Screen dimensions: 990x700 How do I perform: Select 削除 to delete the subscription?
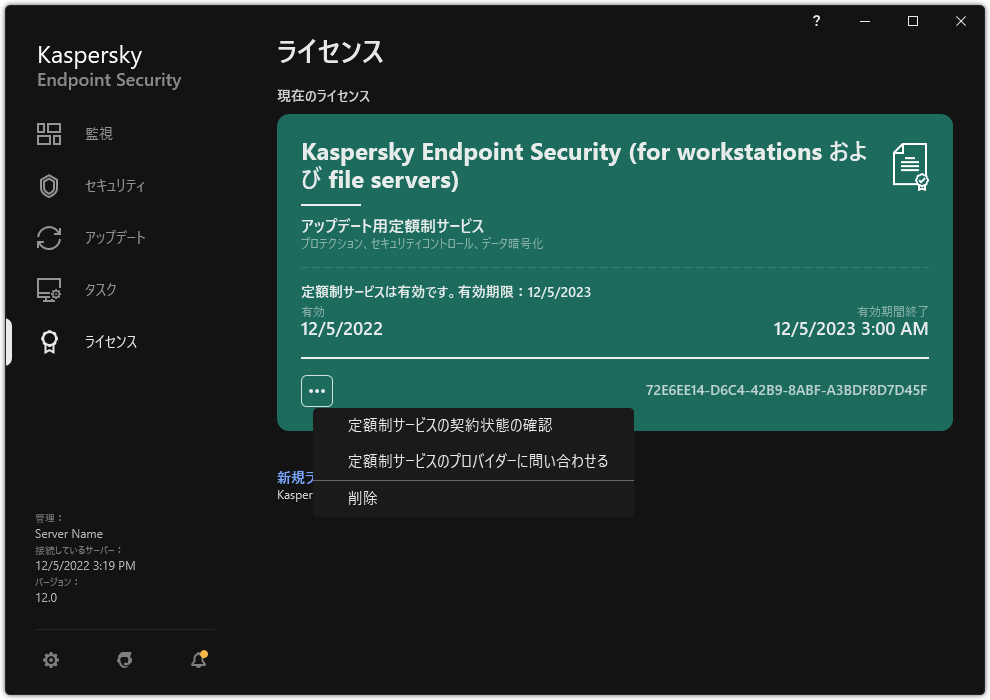tap(363, 497)
